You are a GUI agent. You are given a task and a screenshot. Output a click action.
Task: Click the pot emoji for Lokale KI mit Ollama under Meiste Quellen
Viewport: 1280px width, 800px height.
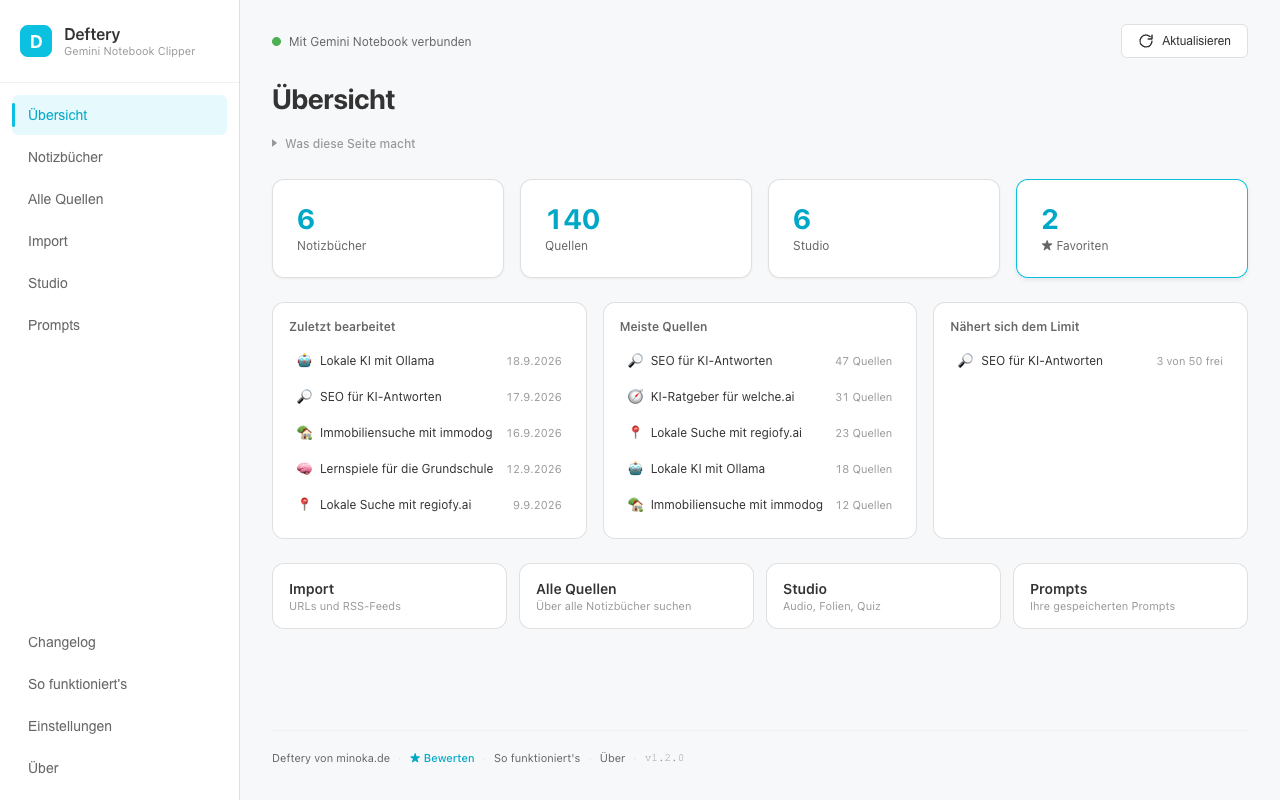click(x=635, y=469)
